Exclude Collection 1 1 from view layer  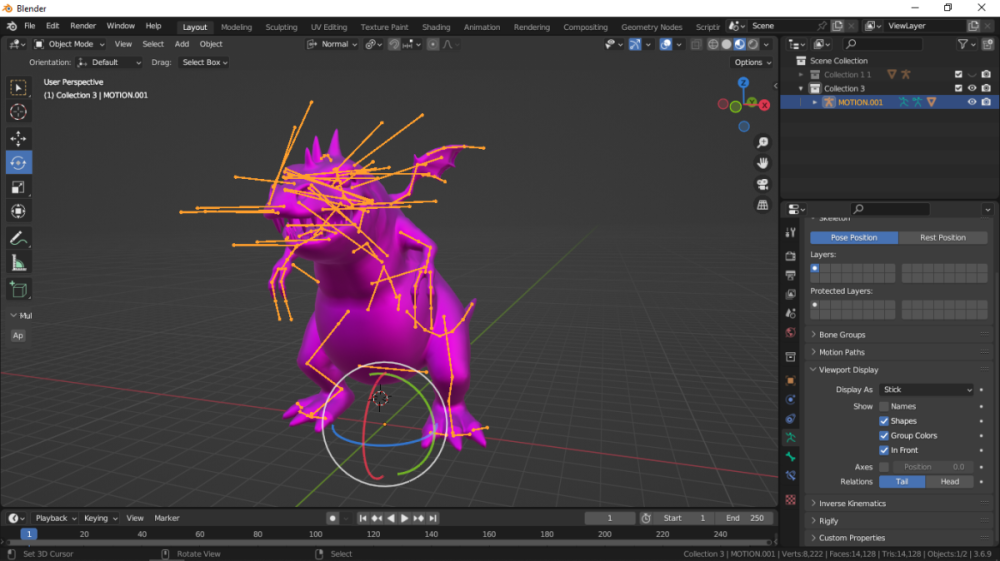coord(959,75)
